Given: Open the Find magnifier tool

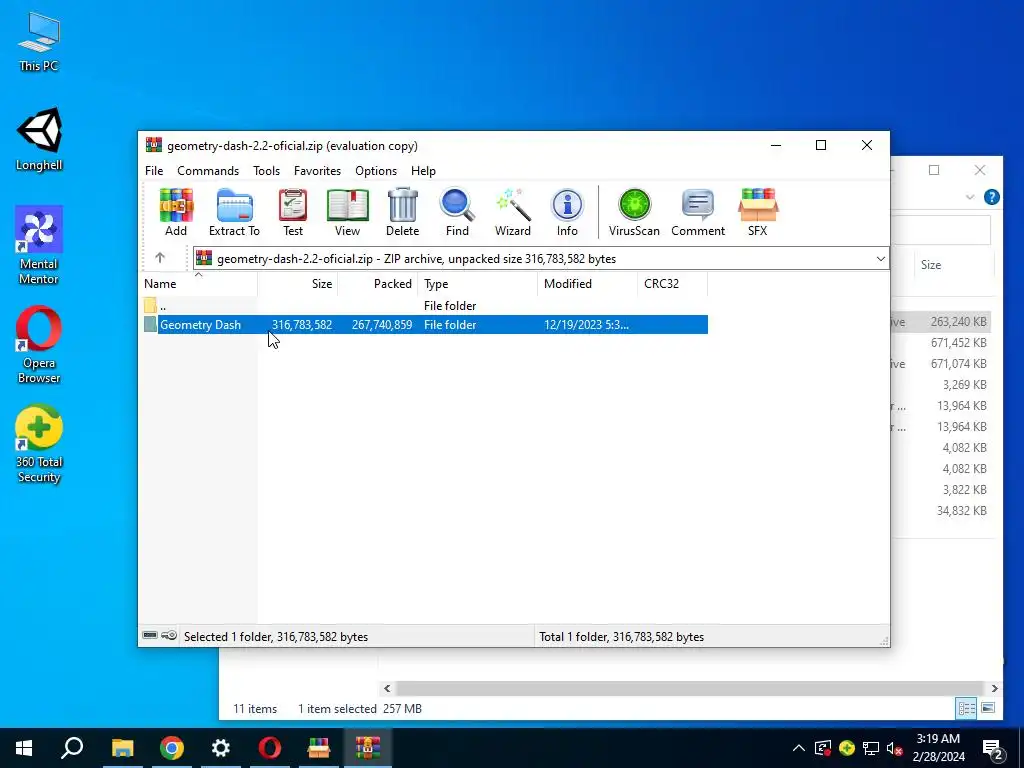Looking at the screenshot, I should [457, 212].
